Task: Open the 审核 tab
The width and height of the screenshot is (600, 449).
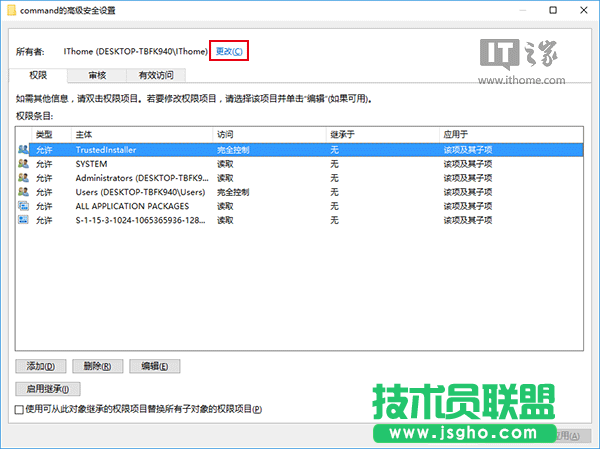Action: (97, 75)
